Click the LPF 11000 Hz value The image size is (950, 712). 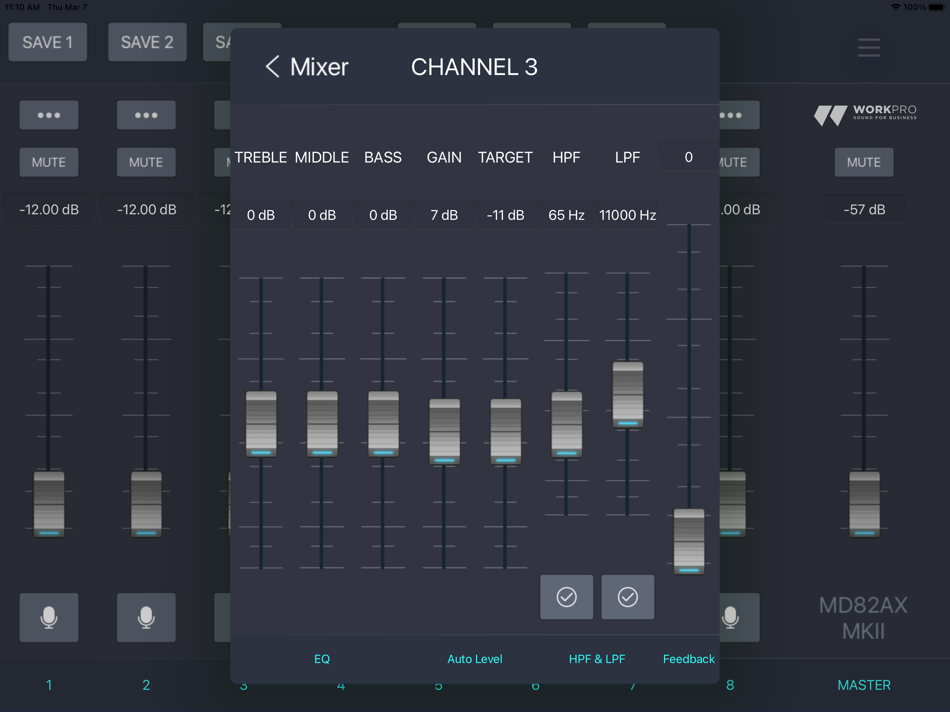tap(628, 215)
